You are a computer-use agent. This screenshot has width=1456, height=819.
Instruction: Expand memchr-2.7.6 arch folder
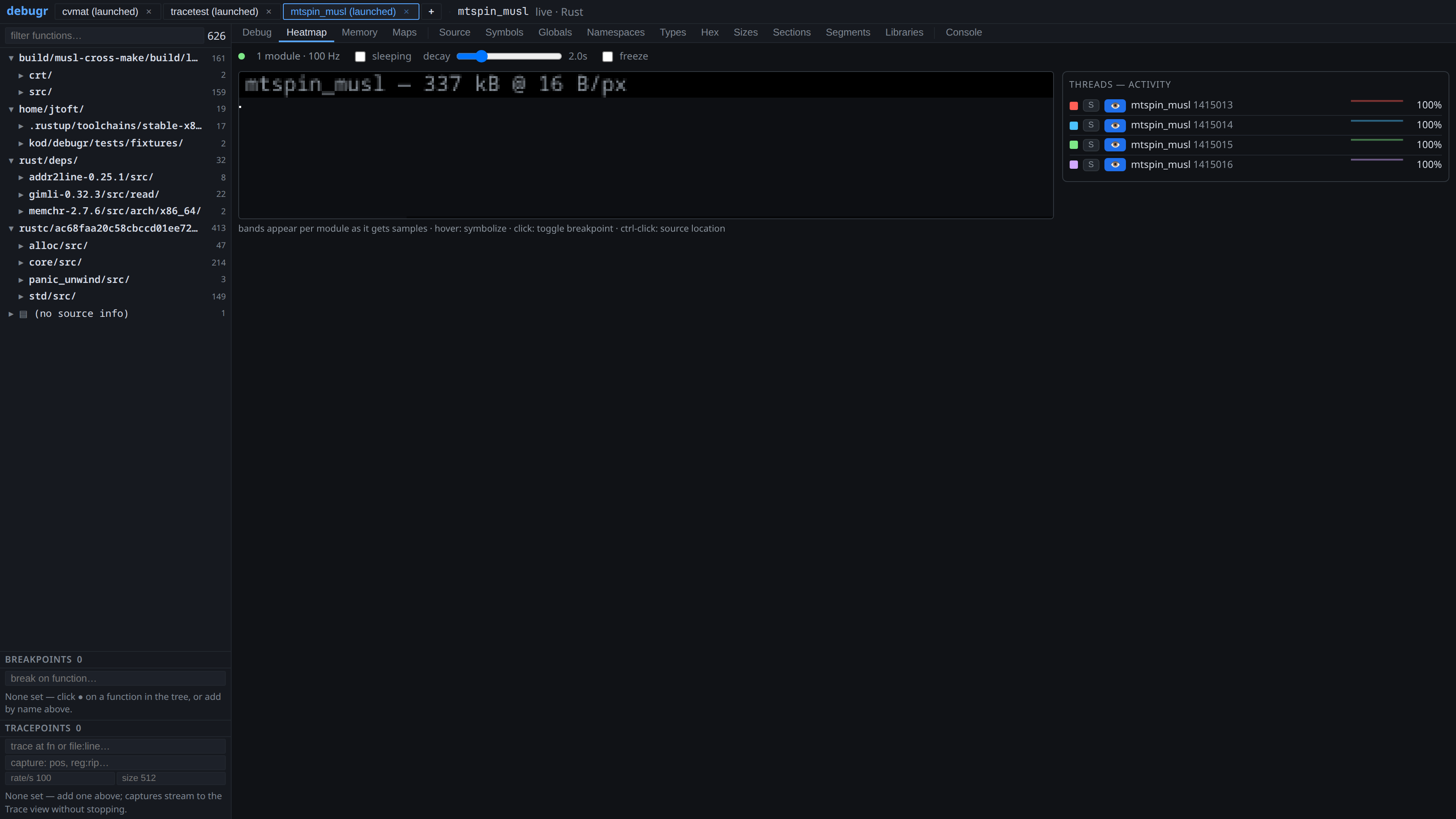[x=21, y=211]
